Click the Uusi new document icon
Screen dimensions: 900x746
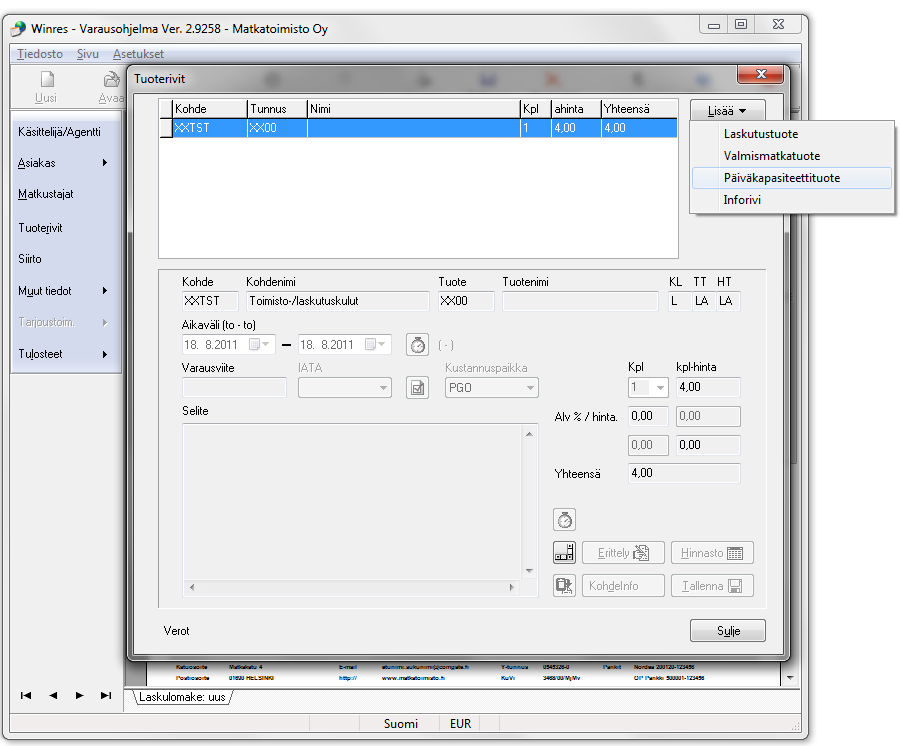[x=47, y=79]
